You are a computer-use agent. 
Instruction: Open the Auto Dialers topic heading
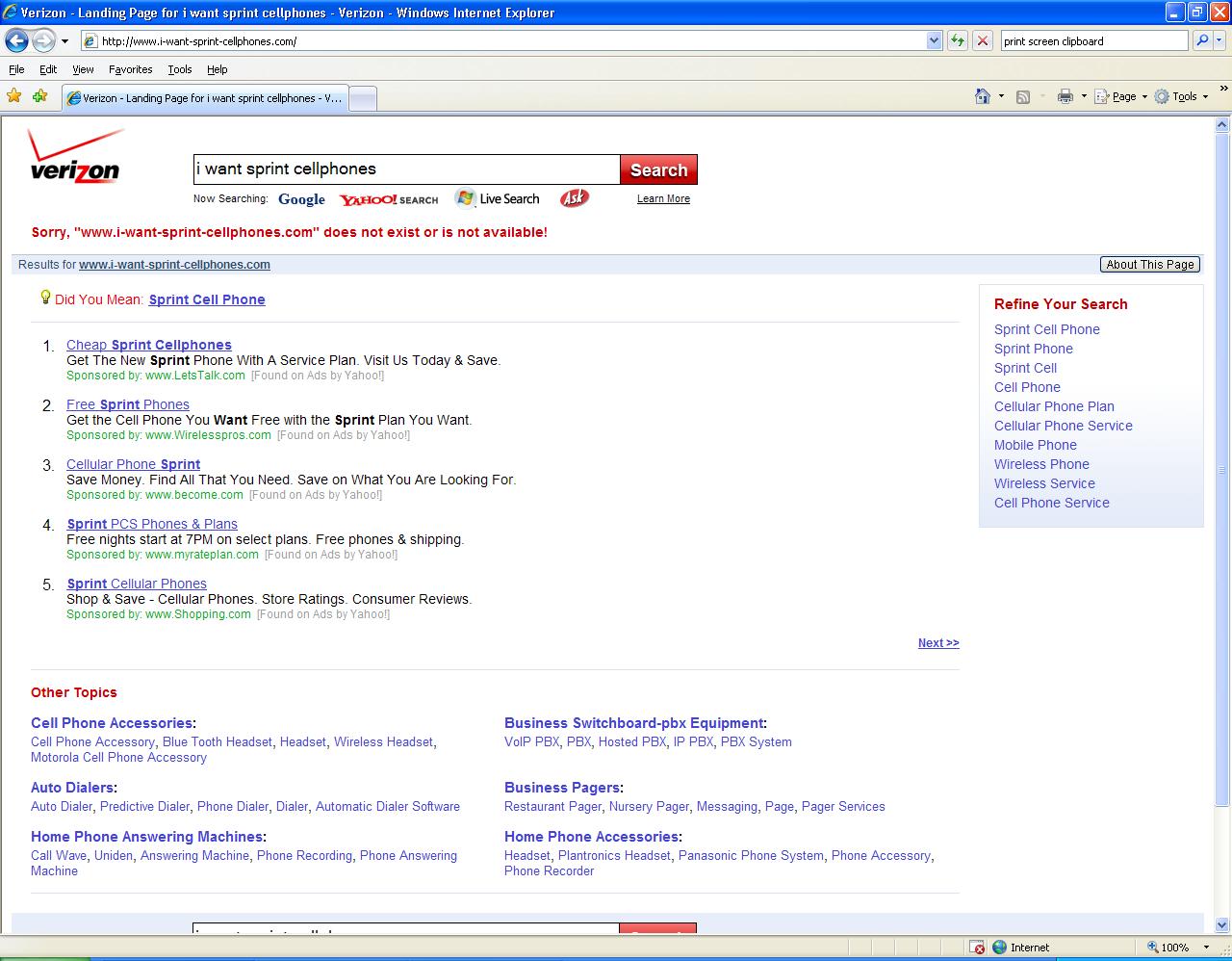[72, 788]
